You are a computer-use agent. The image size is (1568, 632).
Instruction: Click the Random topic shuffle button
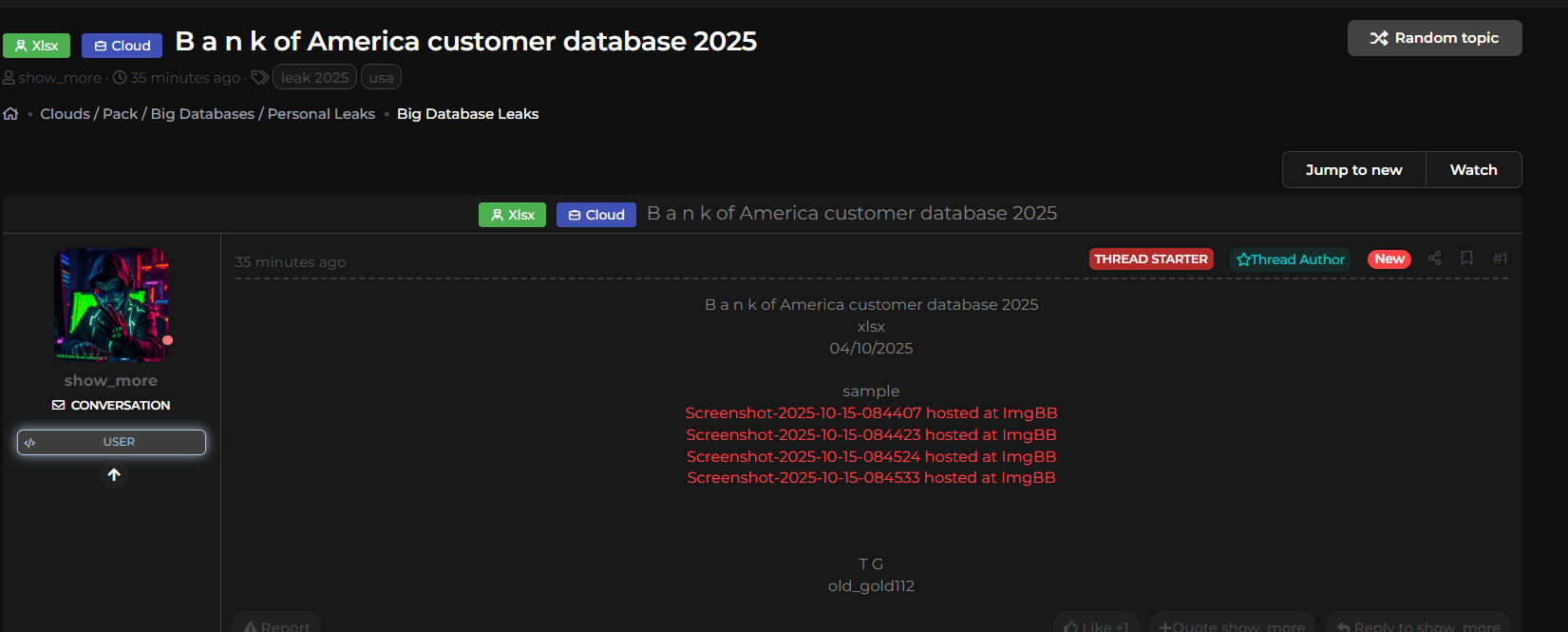1434,38
